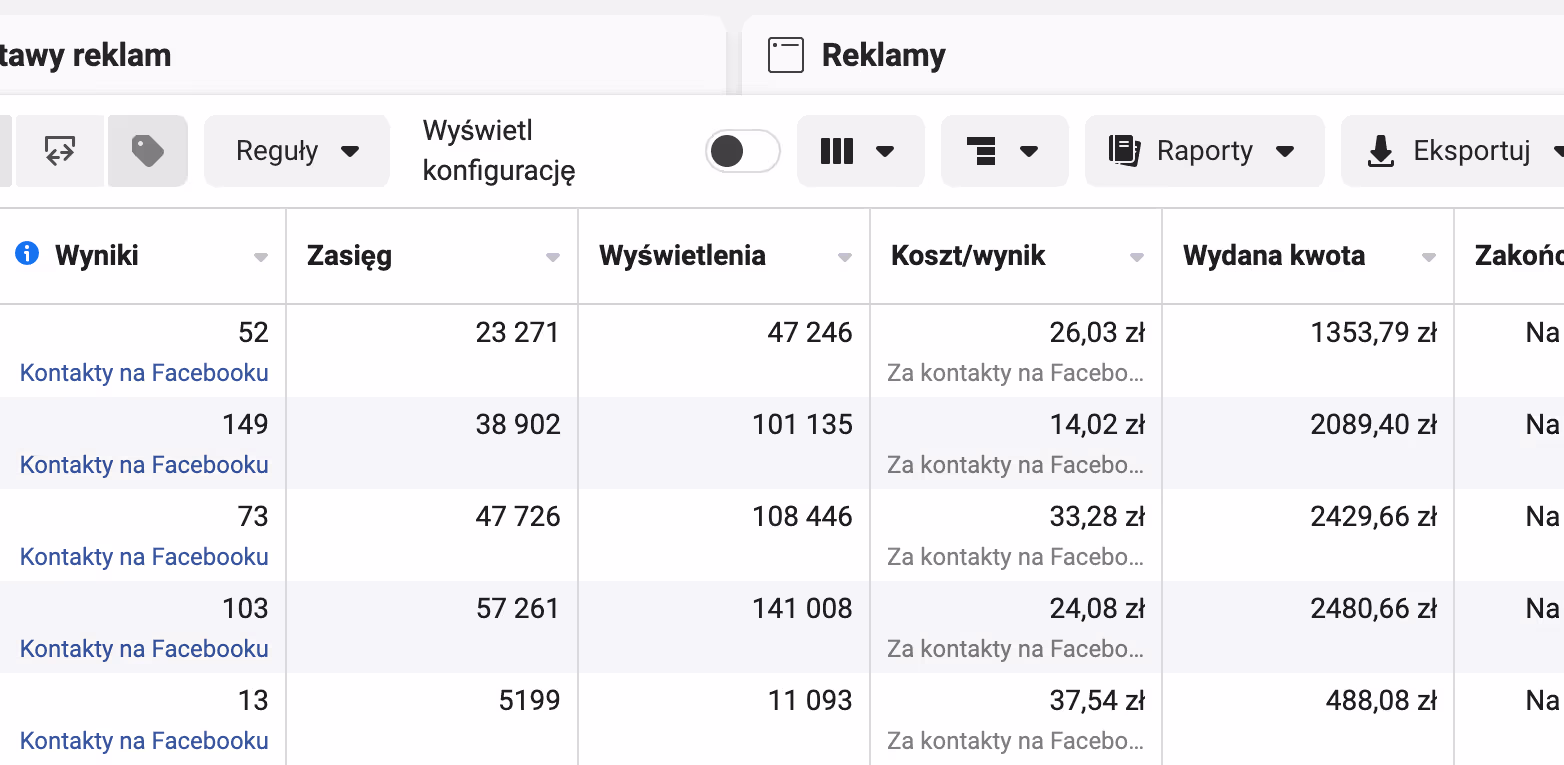Click Kontakty na Facebooku link under 149
This screenshot has width=1564, height=765.
(x=144, y=465)
